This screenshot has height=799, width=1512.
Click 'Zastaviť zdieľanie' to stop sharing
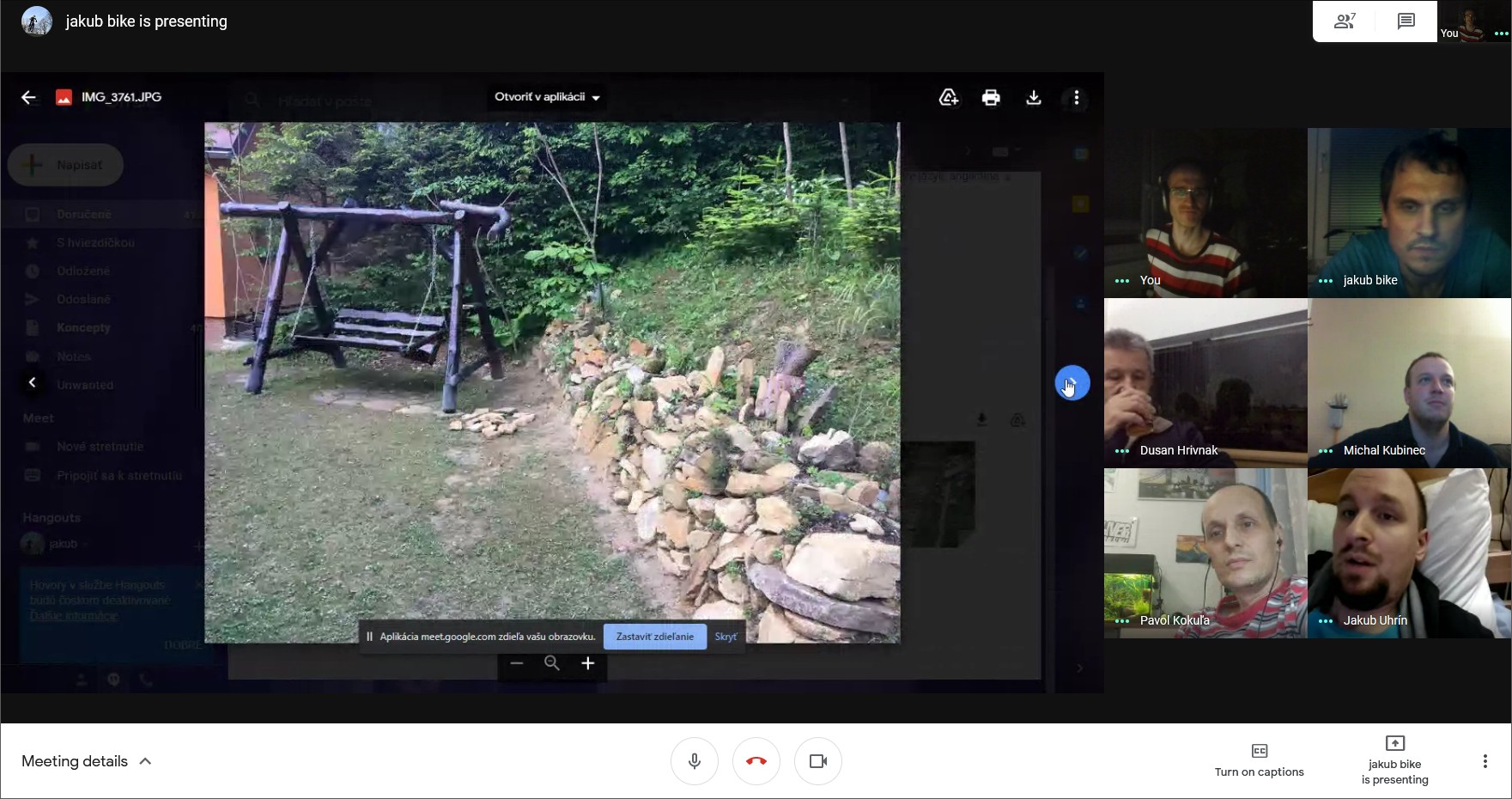[x=654, y=637]
